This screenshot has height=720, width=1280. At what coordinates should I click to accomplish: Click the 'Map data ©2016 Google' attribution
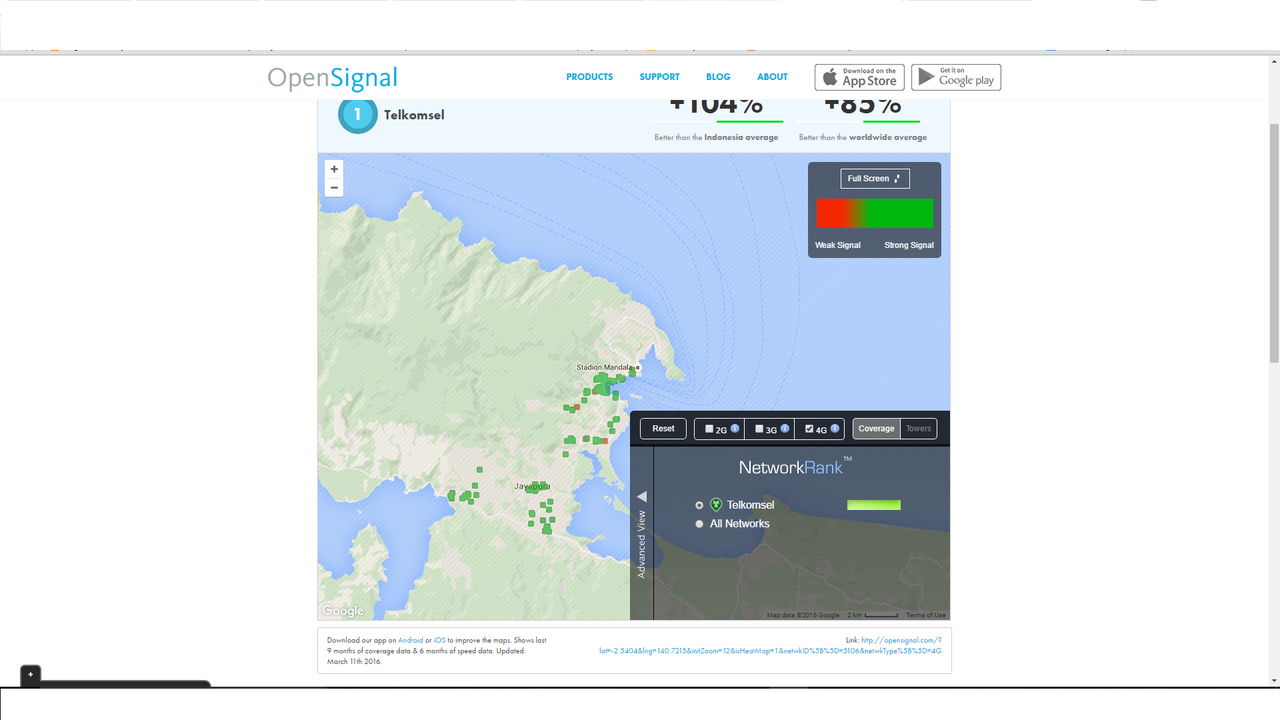coord(803,615)
